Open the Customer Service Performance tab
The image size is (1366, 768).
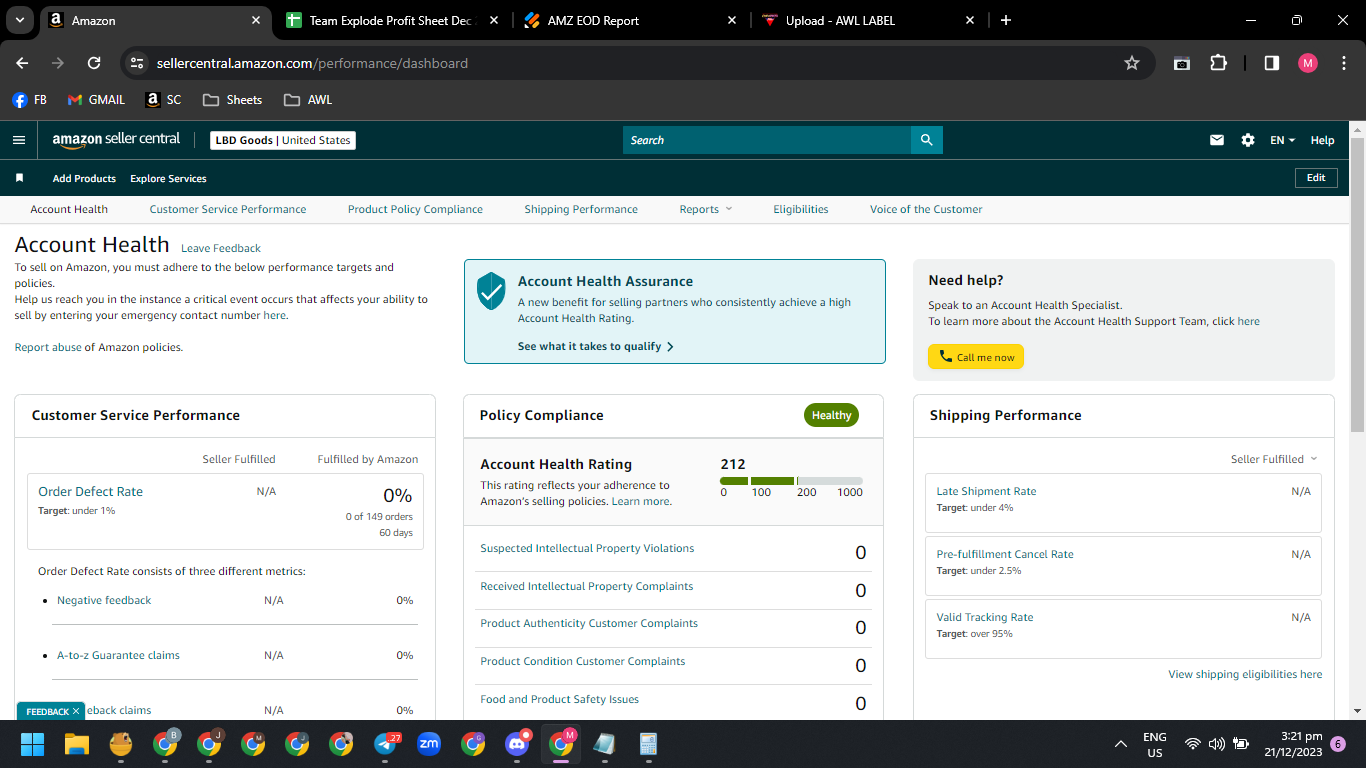tap(228, 209)
